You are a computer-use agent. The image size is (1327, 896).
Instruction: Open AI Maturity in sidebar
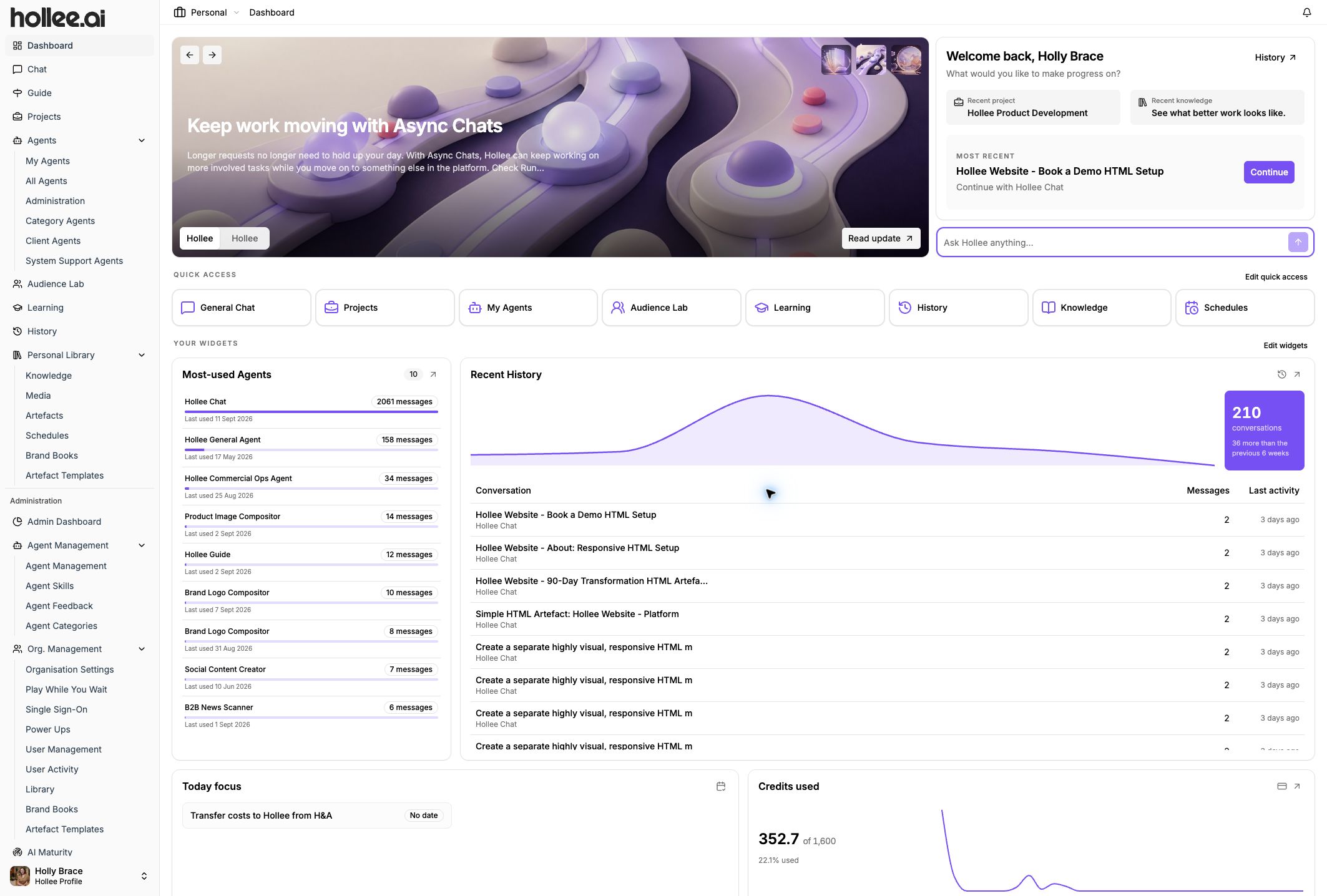[79, 852]
